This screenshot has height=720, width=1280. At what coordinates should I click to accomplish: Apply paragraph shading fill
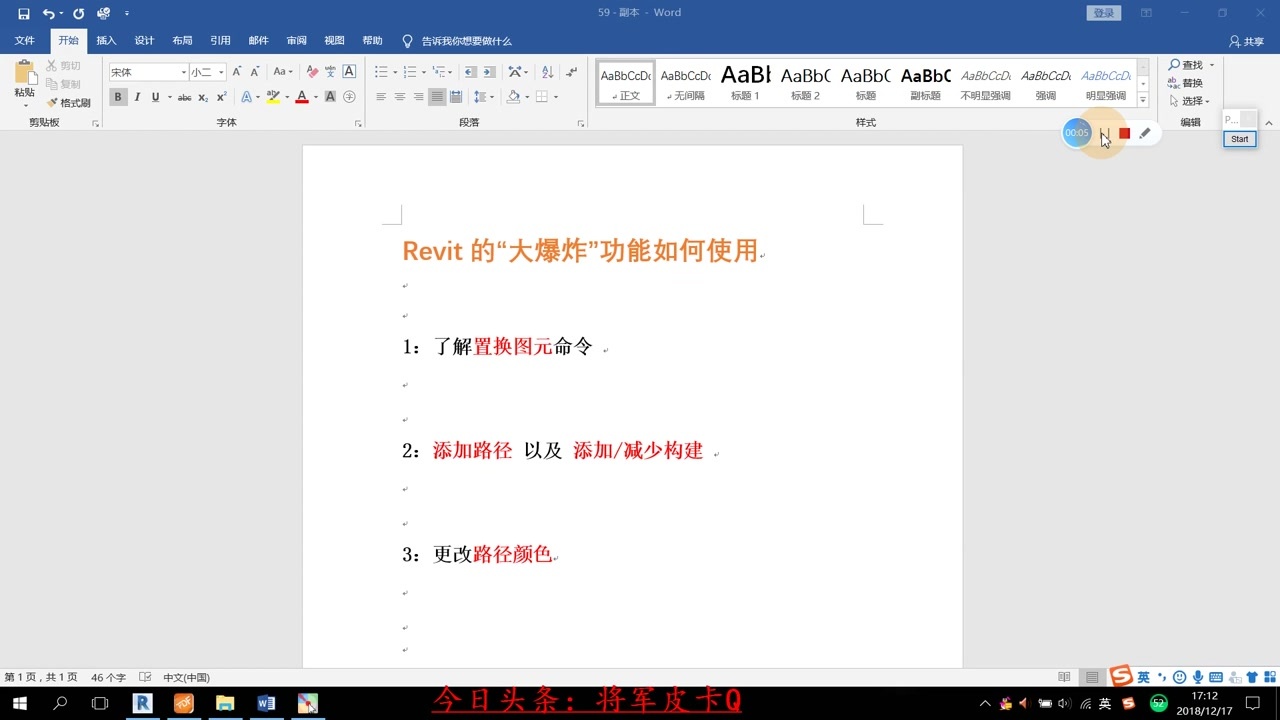[x=513, y=97]
